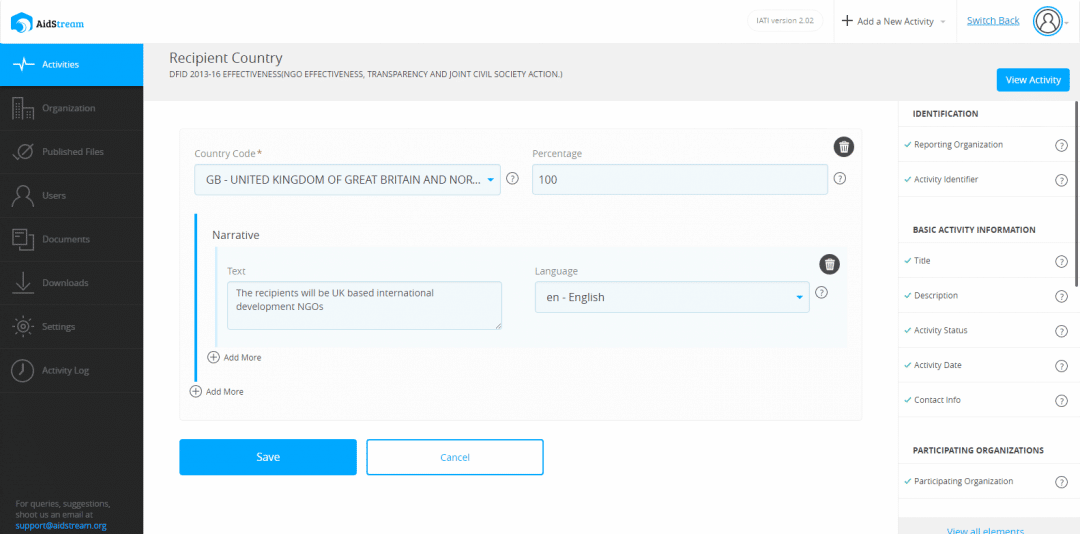Delete the recipient country entry with trash icon

844,147
